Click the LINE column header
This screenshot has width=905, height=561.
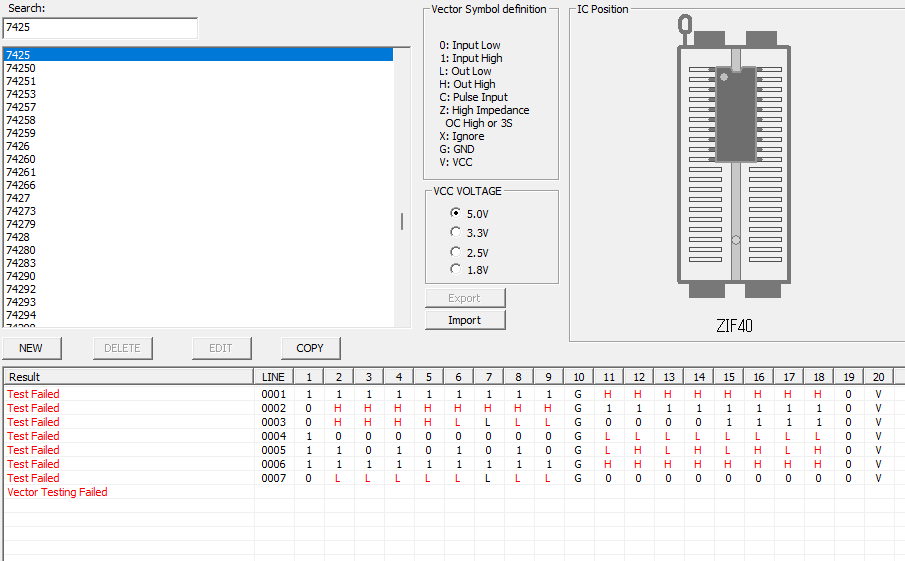point(273,376)
